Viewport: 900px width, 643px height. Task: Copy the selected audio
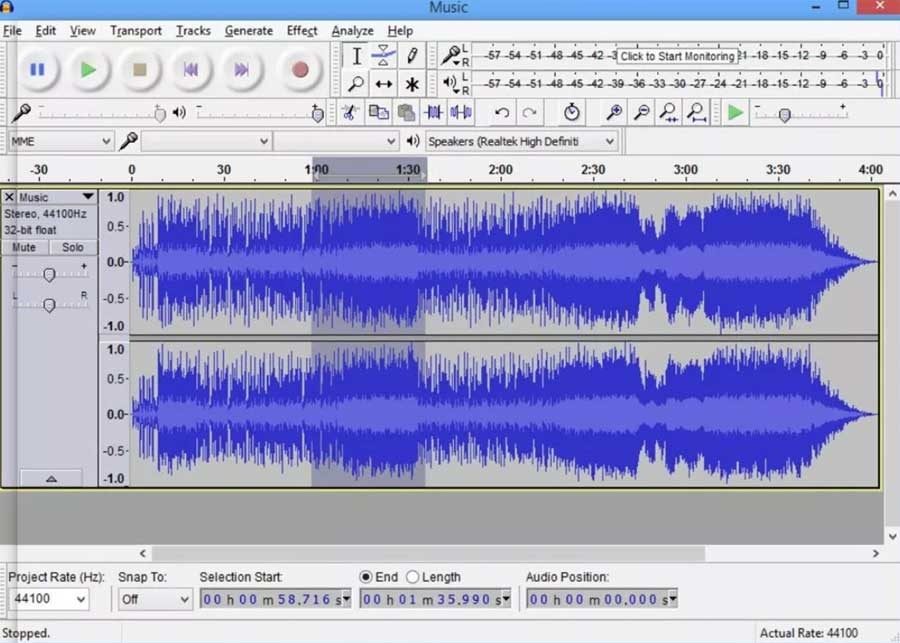coord(378,112)
